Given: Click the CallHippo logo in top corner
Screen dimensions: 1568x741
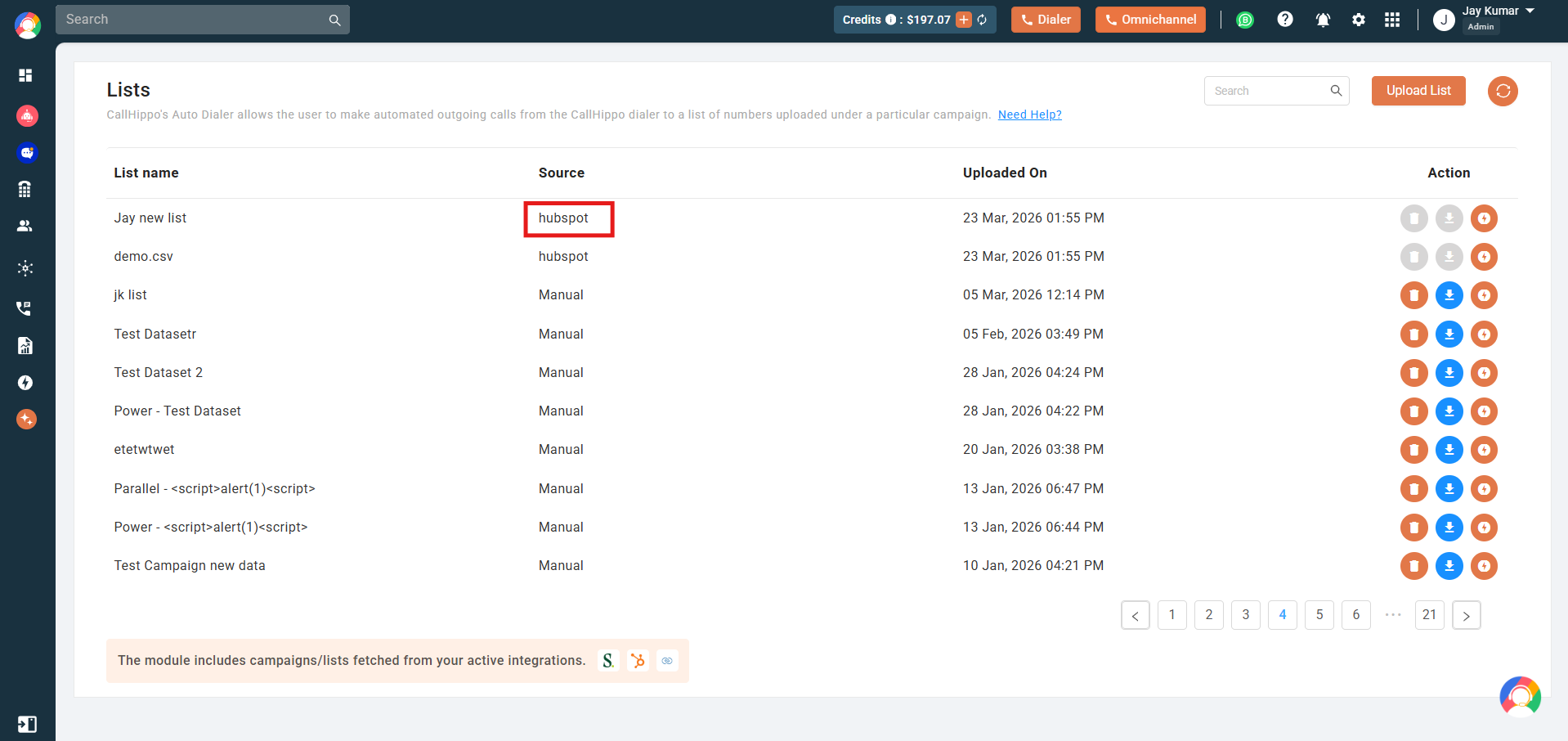Looking at the screenshot, I should (28, 25).
